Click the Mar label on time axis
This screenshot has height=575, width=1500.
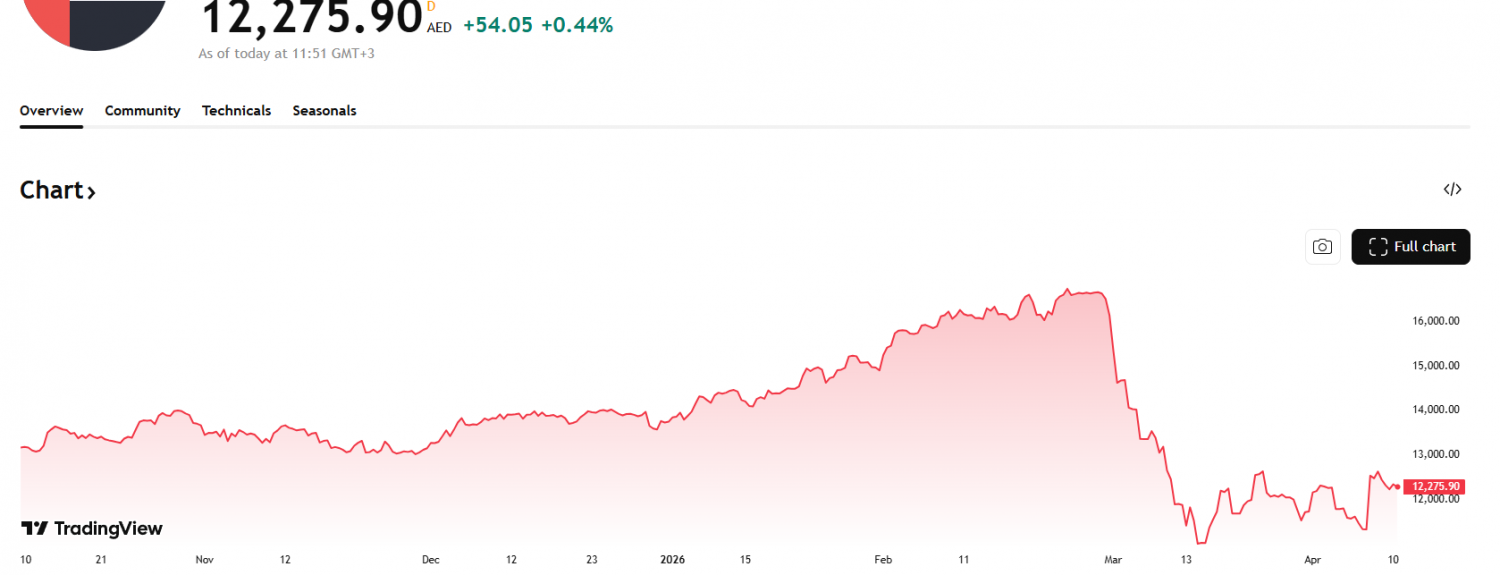tap(1113, 560)
